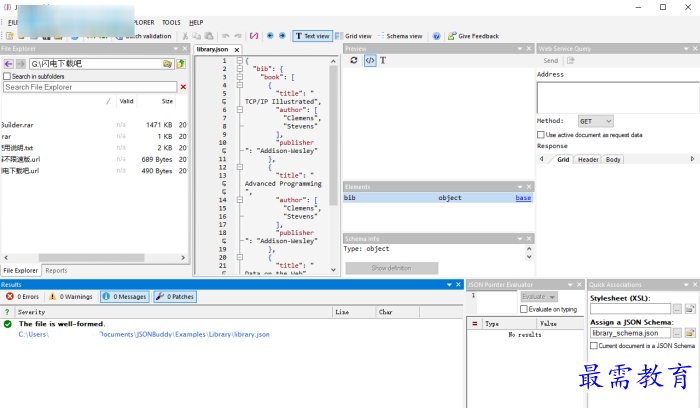Screen dimensions: 700x408
Task: Toggle the 0 Warnings filter
Action: tap(71, 296)
